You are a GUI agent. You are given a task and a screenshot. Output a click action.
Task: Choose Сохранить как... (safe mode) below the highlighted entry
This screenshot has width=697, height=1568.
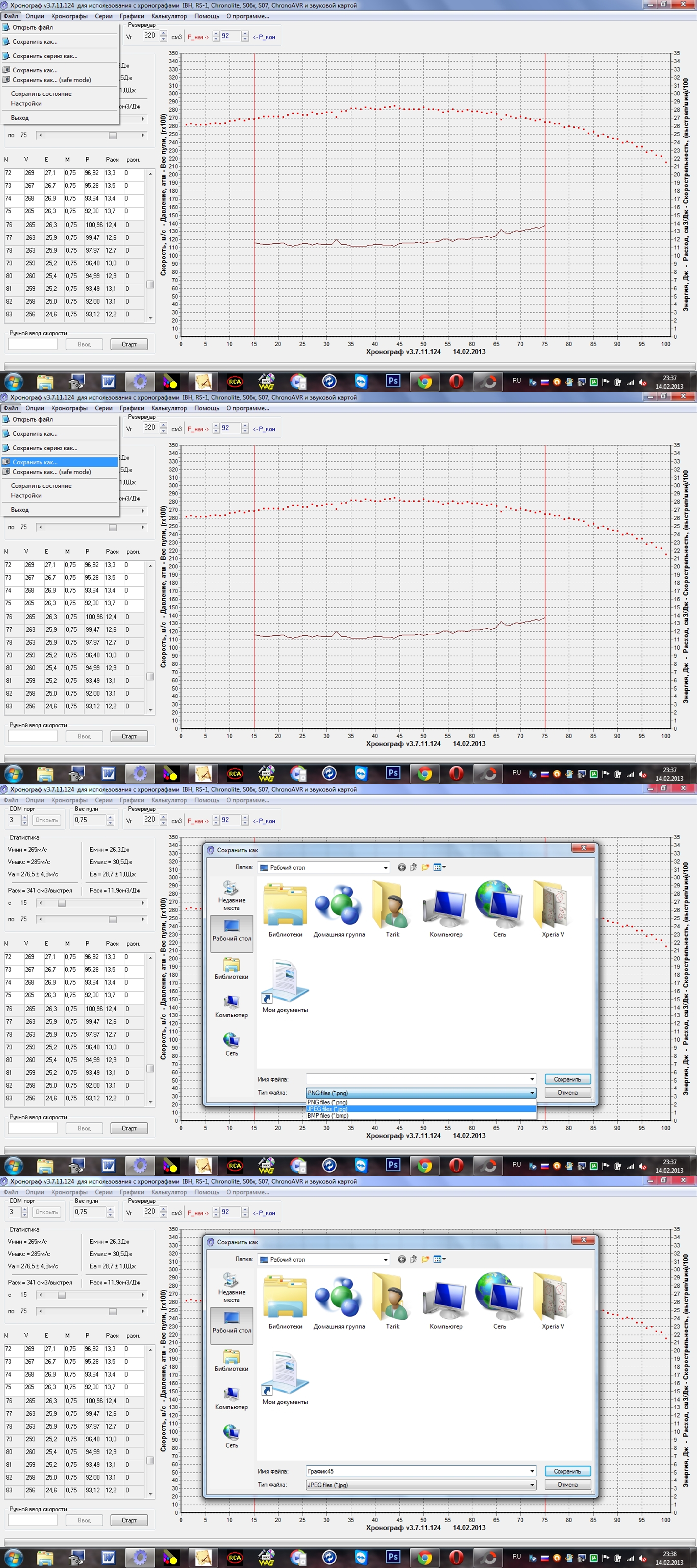[x=59, y=472]
